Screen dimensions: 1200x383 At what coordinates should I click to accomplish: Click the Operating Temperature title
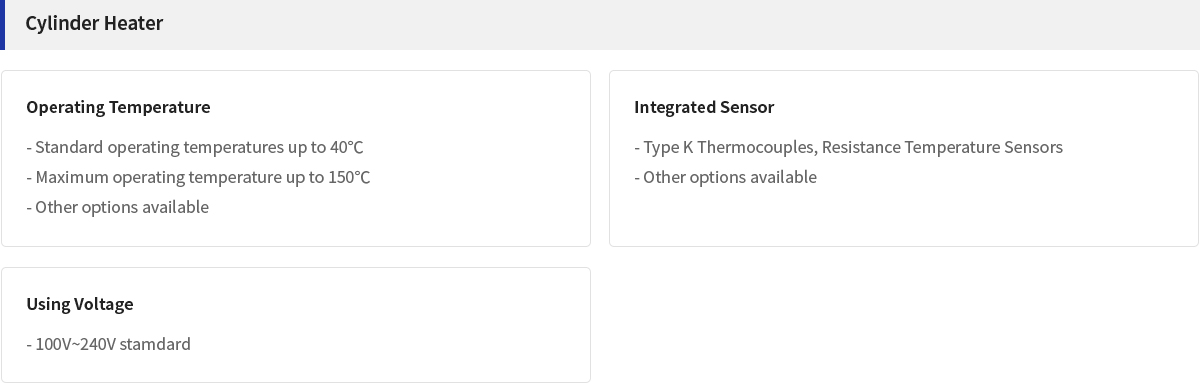(x=118, y=107)
